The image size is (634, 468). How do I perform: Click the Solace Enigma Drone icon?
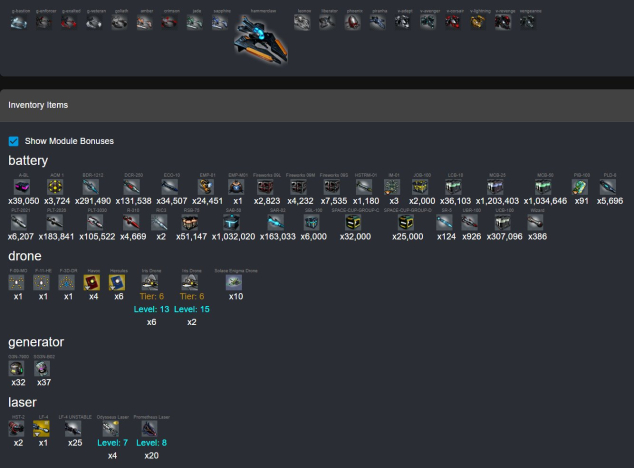pos(236,284)
